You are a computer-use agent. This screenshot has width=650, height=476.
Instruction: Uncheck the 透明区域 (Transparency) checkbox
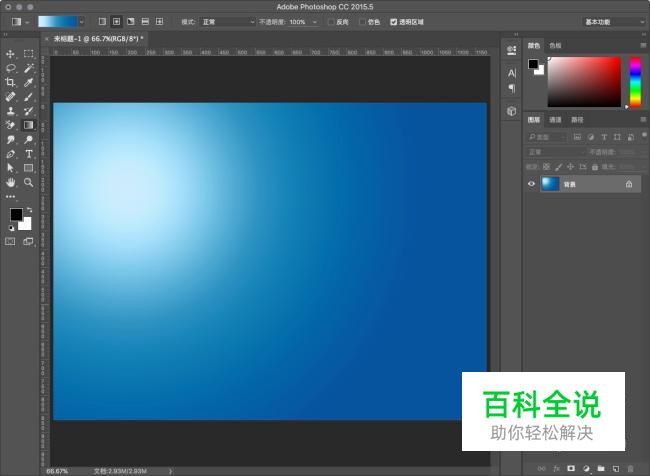pyautogui.click(x=394, y=21)
